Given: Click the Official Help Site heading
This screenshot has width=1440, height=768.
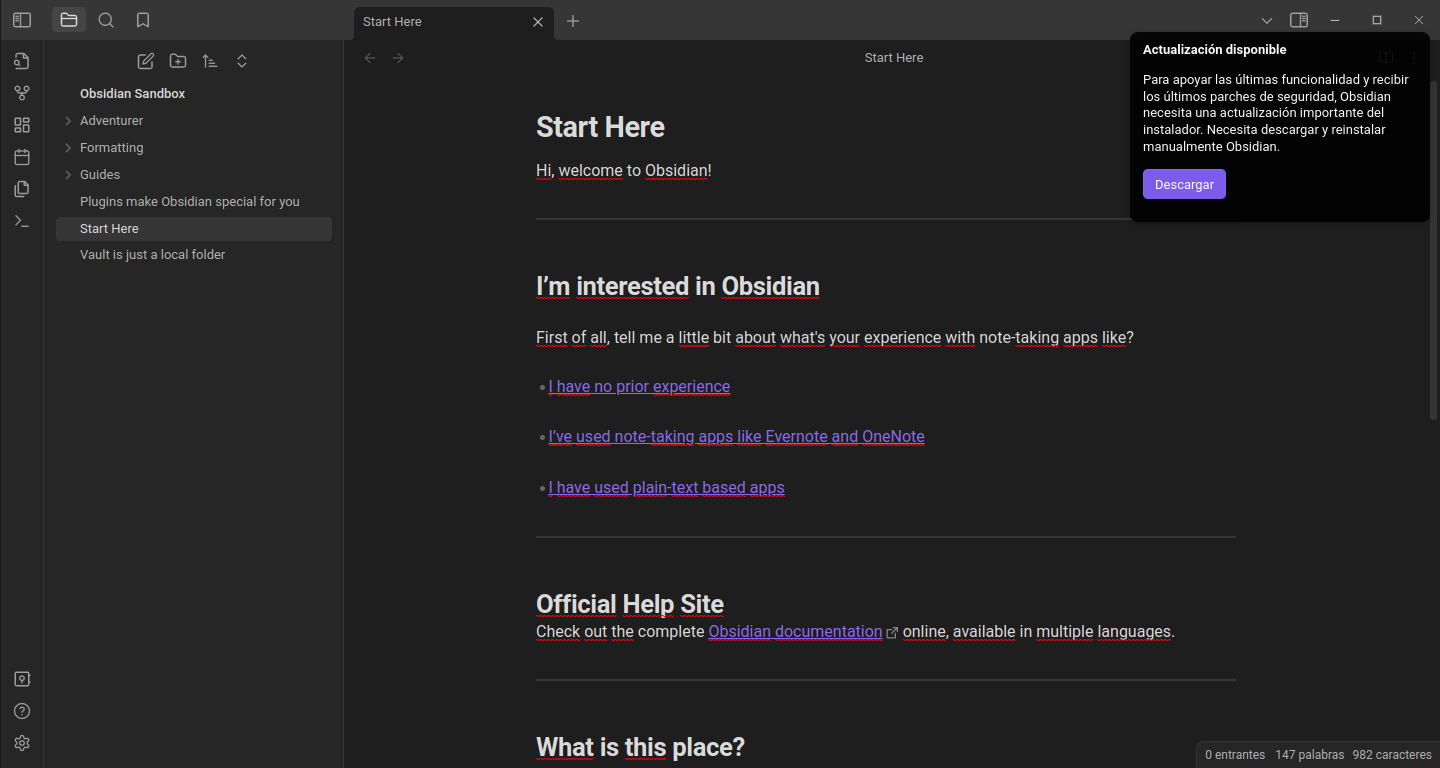Looking at the screenshot, I should 630,604.
